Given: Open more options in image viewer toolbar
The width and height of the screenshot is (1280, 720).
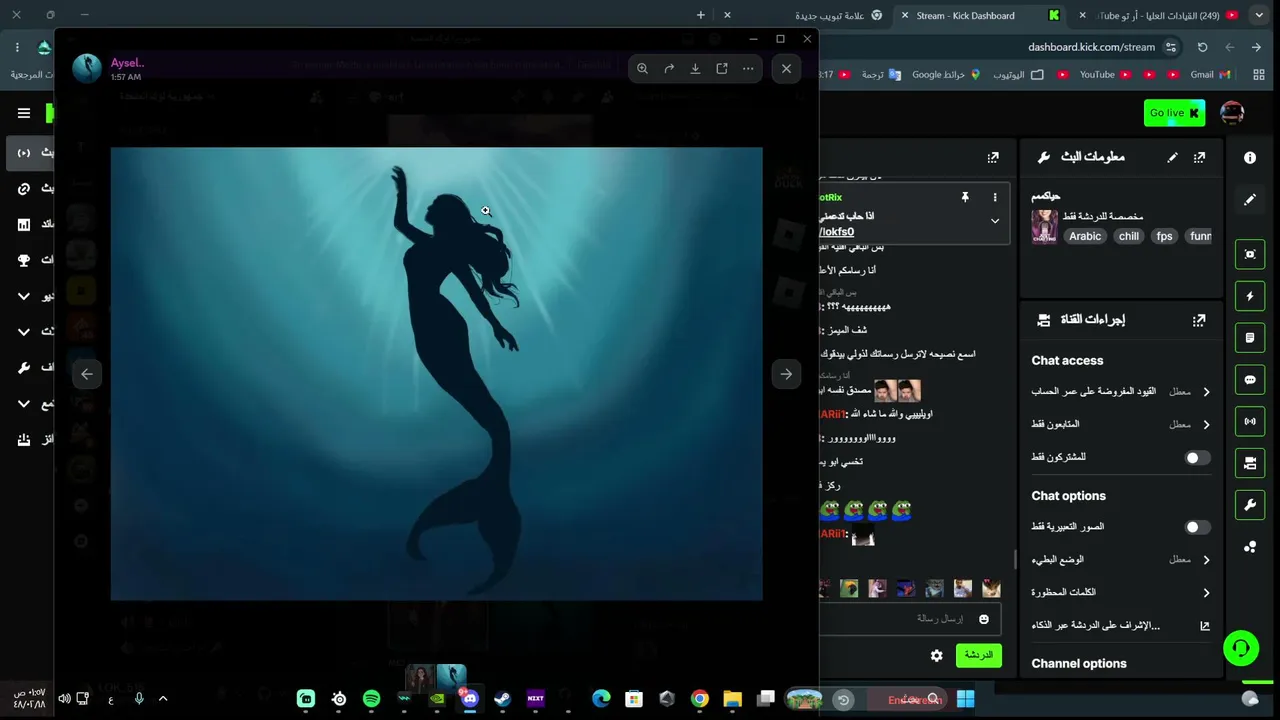Looking at the screenshot, I should [x=748, y=69].
